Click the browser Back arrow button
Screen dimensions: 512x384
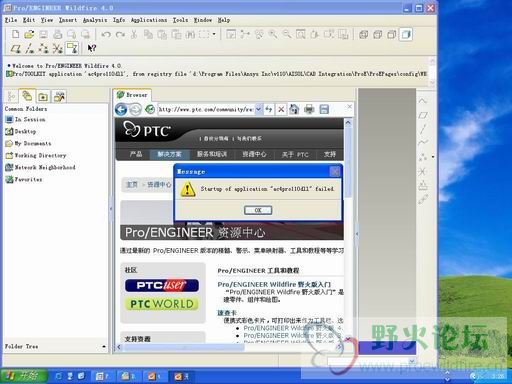tap(121, 109)
